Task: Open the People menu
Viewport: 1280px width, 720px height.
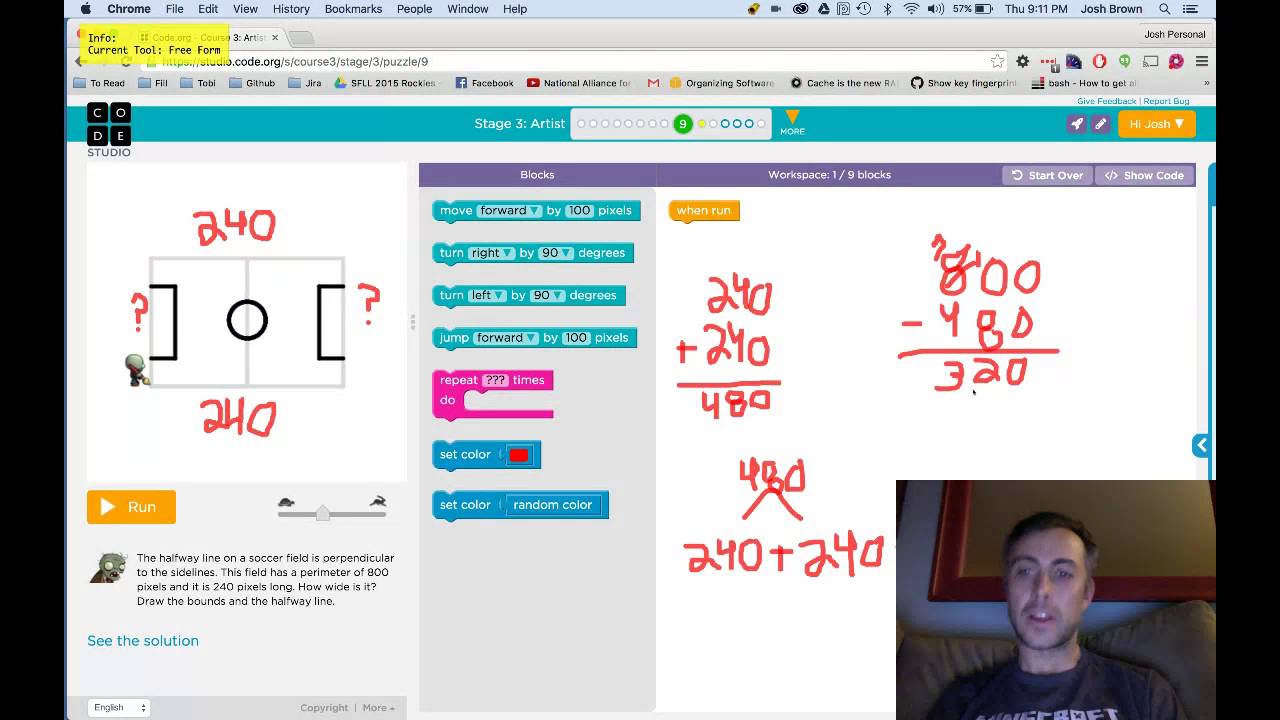Action: 414,9
